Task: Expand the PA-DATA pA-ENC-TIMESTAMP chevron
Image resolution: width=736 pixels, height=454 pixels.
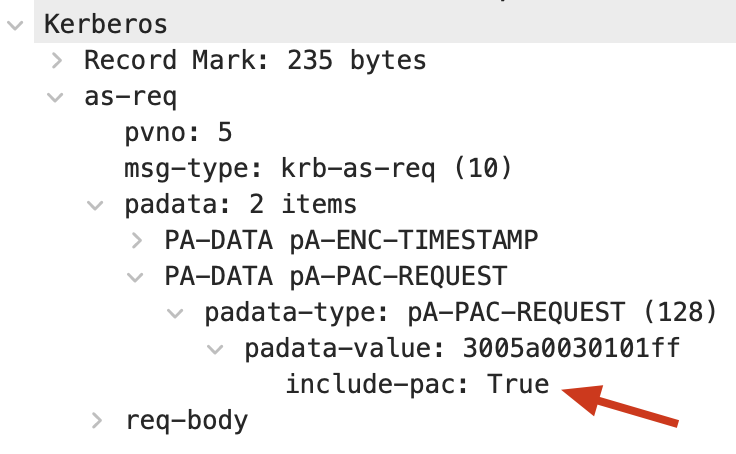Action: click(x=137, y=240)
